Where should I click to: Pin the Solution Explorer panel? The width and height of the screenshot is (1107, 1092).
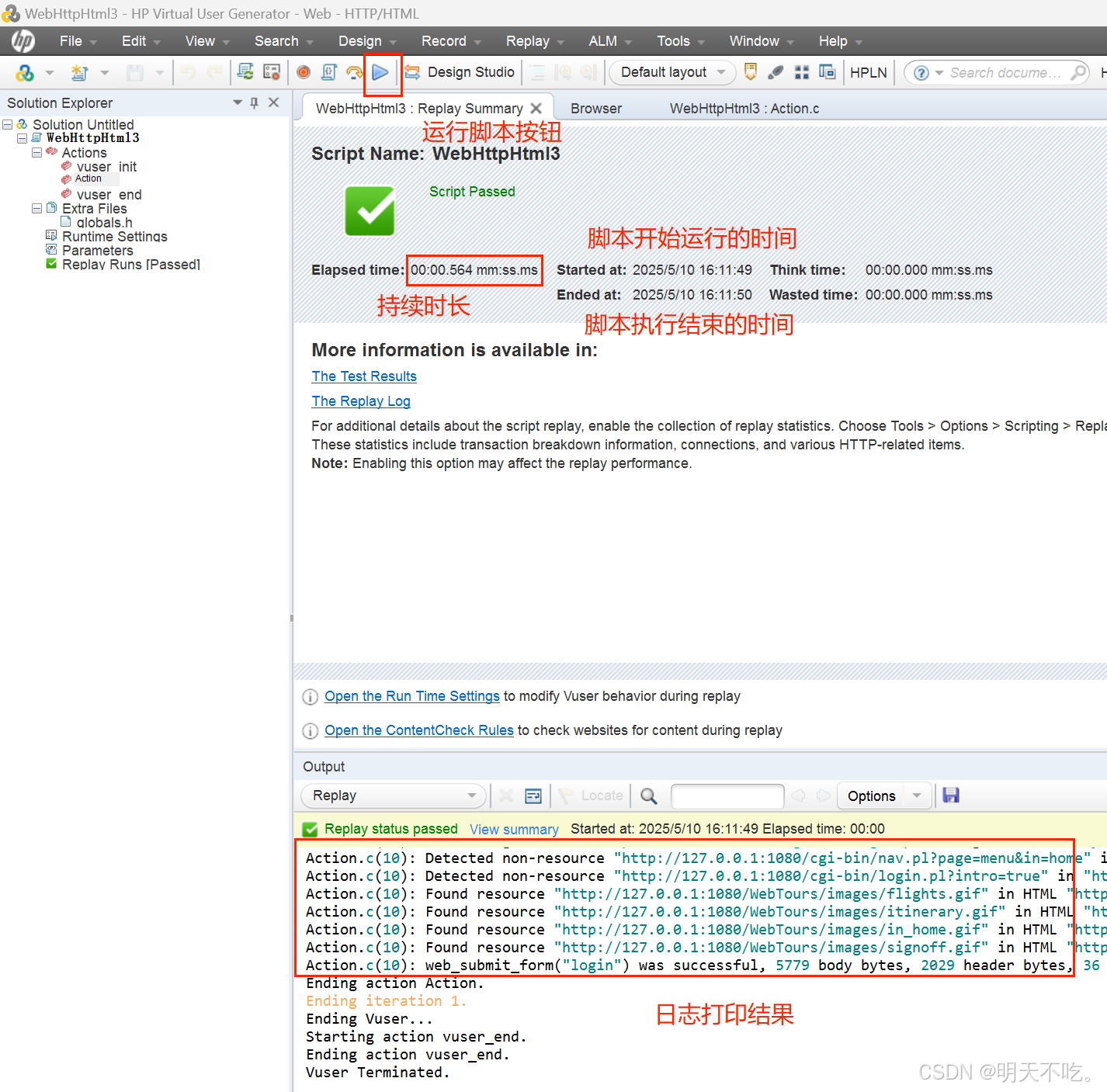(x=255, y=102)
